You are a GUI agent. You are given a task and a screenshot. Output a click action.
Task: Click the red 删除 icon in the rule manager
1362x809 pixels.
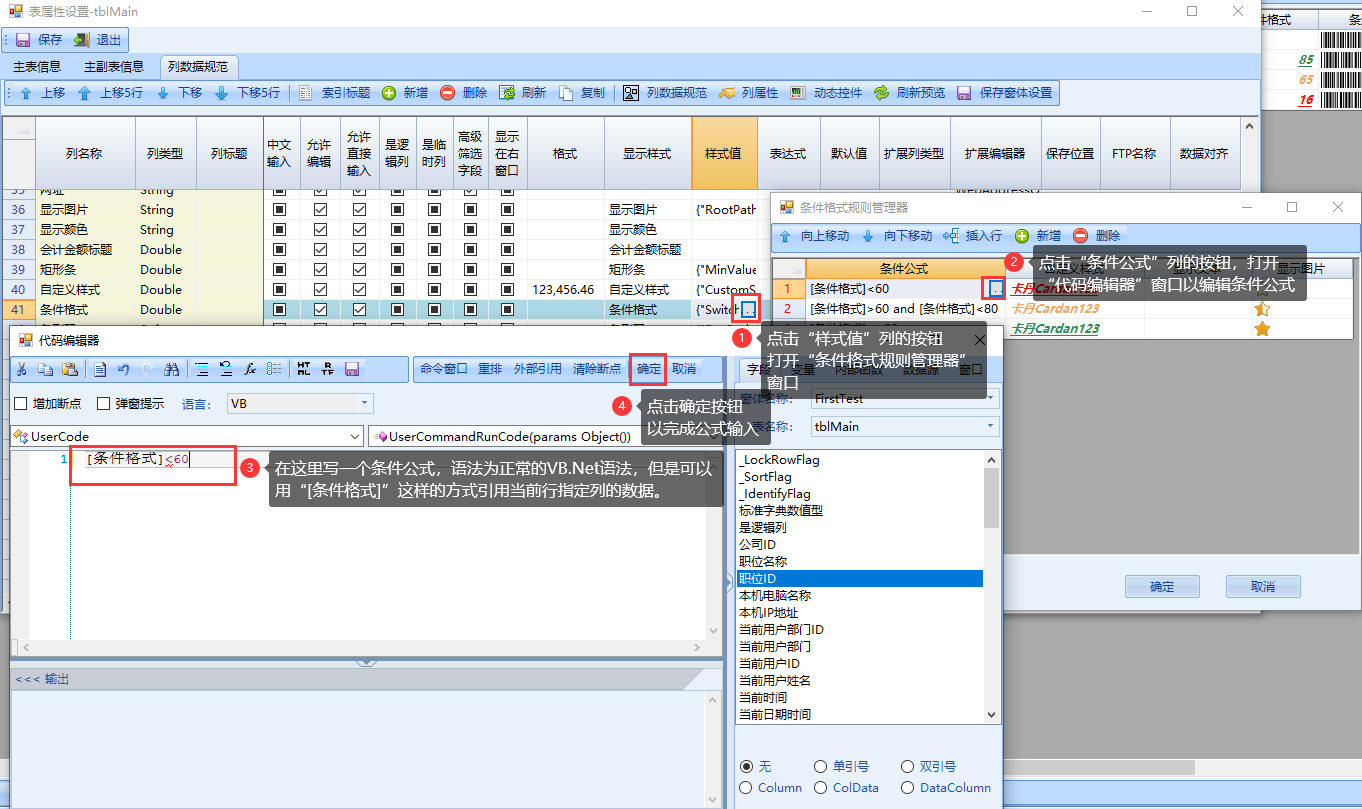coord(1081,236)
